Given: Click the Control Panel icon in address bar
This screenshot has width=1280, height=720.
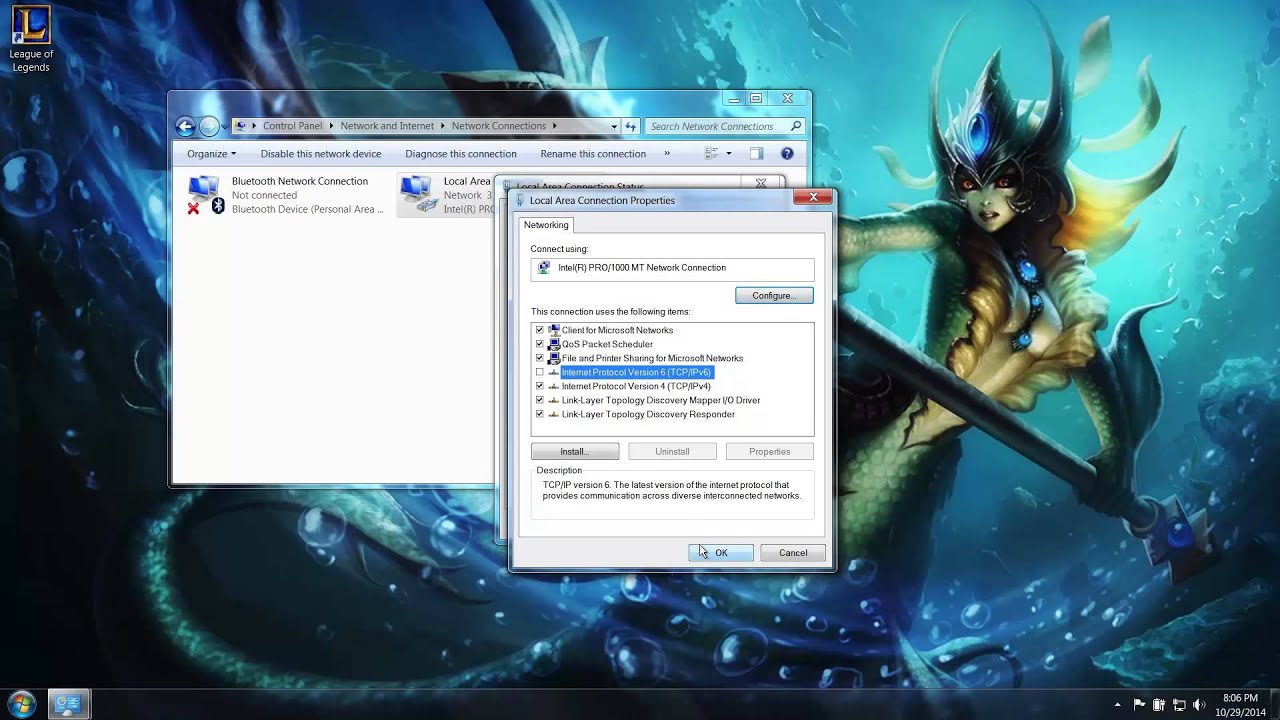Looking at the screenshot, I should pos(240,126).
